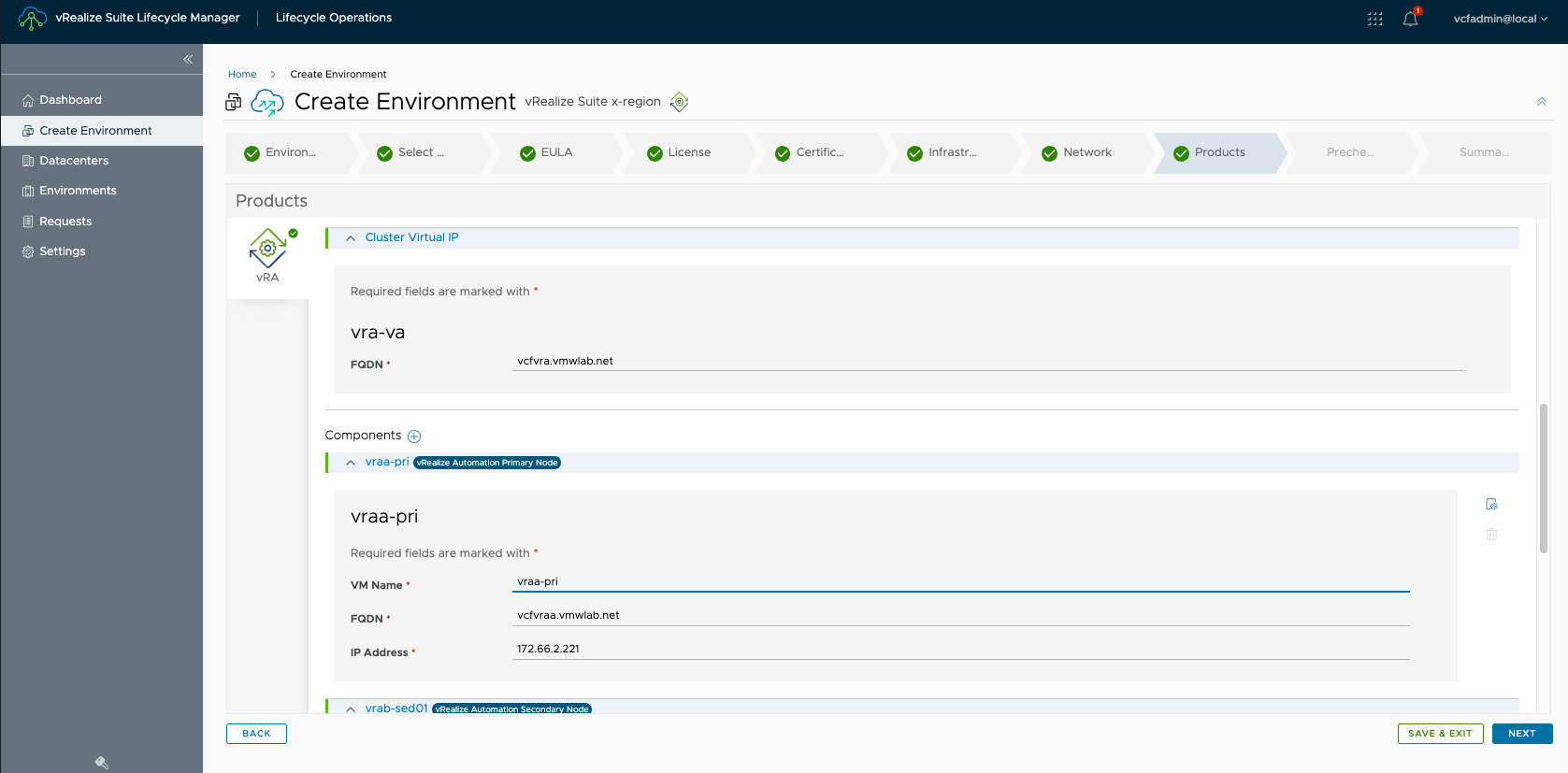Go to the Summary wizard step

pyautogui.click(x=1484, y=152)
